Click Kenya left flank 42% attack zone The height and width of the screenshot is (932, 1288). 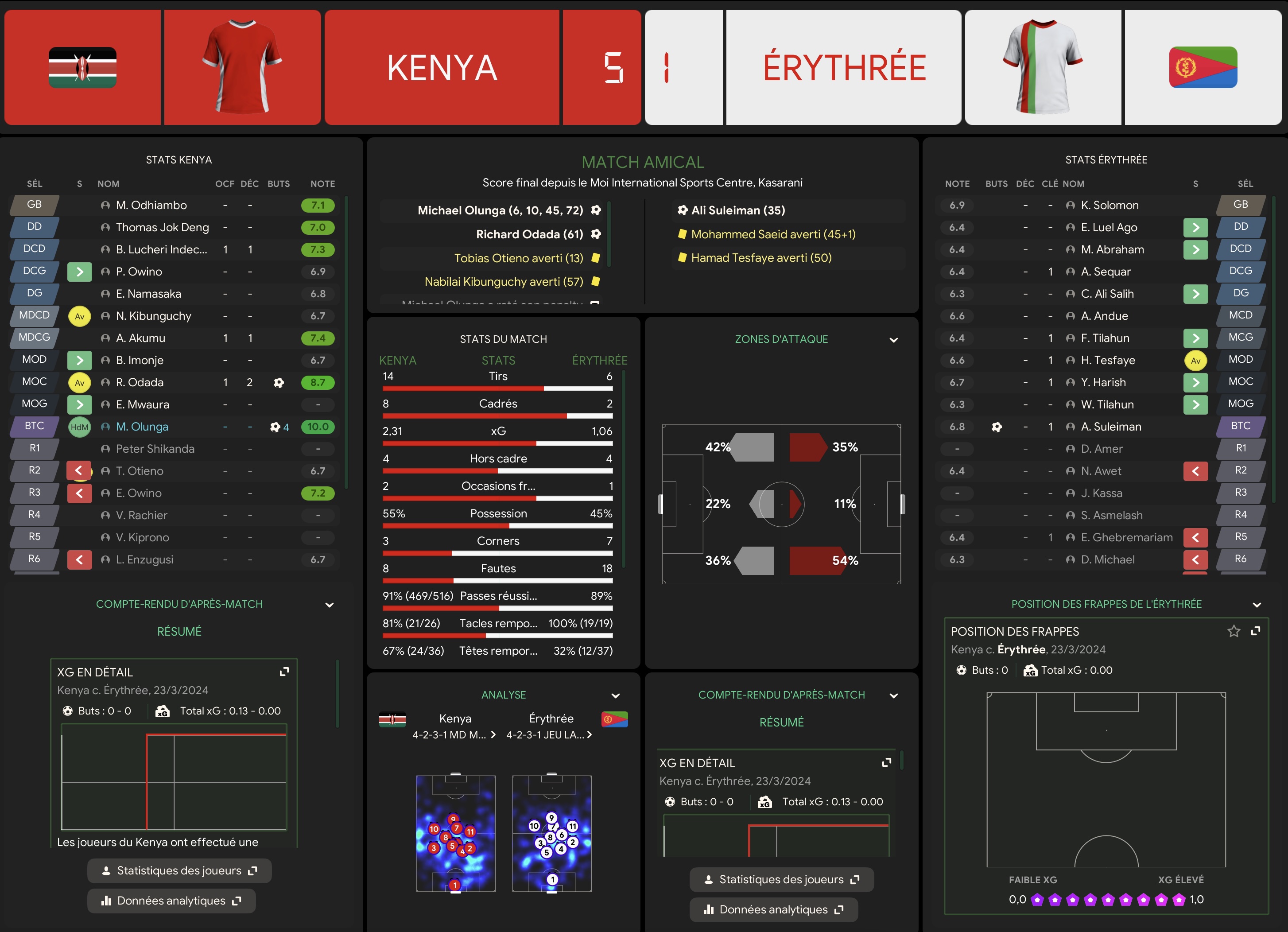pos(751,447)
